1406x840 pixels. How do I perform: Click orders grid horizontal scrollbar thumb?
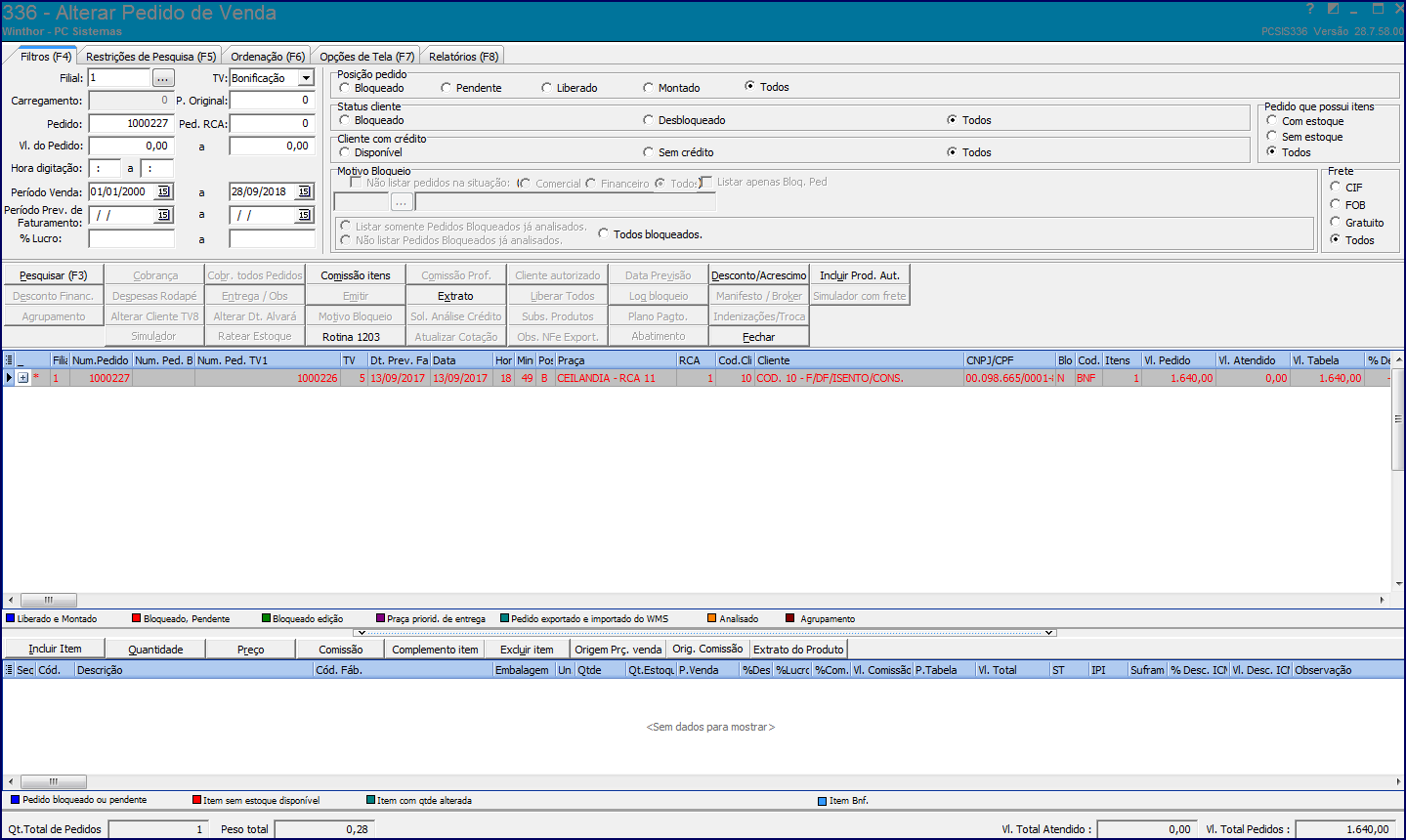point(49,600)
